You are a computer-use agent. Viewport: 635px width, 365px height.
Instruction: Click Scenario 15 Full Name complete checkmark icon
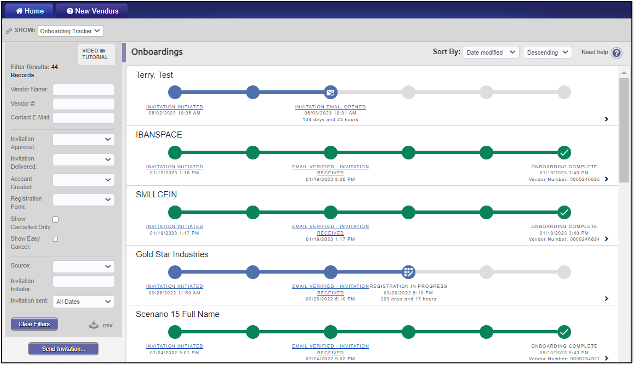tap(564, 332)
